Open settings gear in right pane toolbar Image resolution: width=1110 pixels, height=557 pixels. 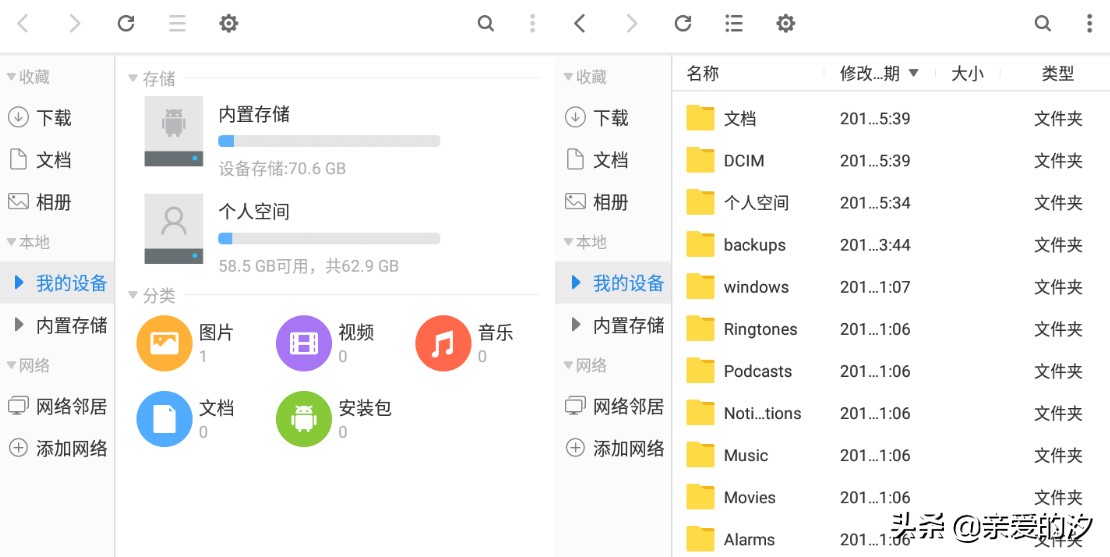pyautogui.click(x=786, y=23)
